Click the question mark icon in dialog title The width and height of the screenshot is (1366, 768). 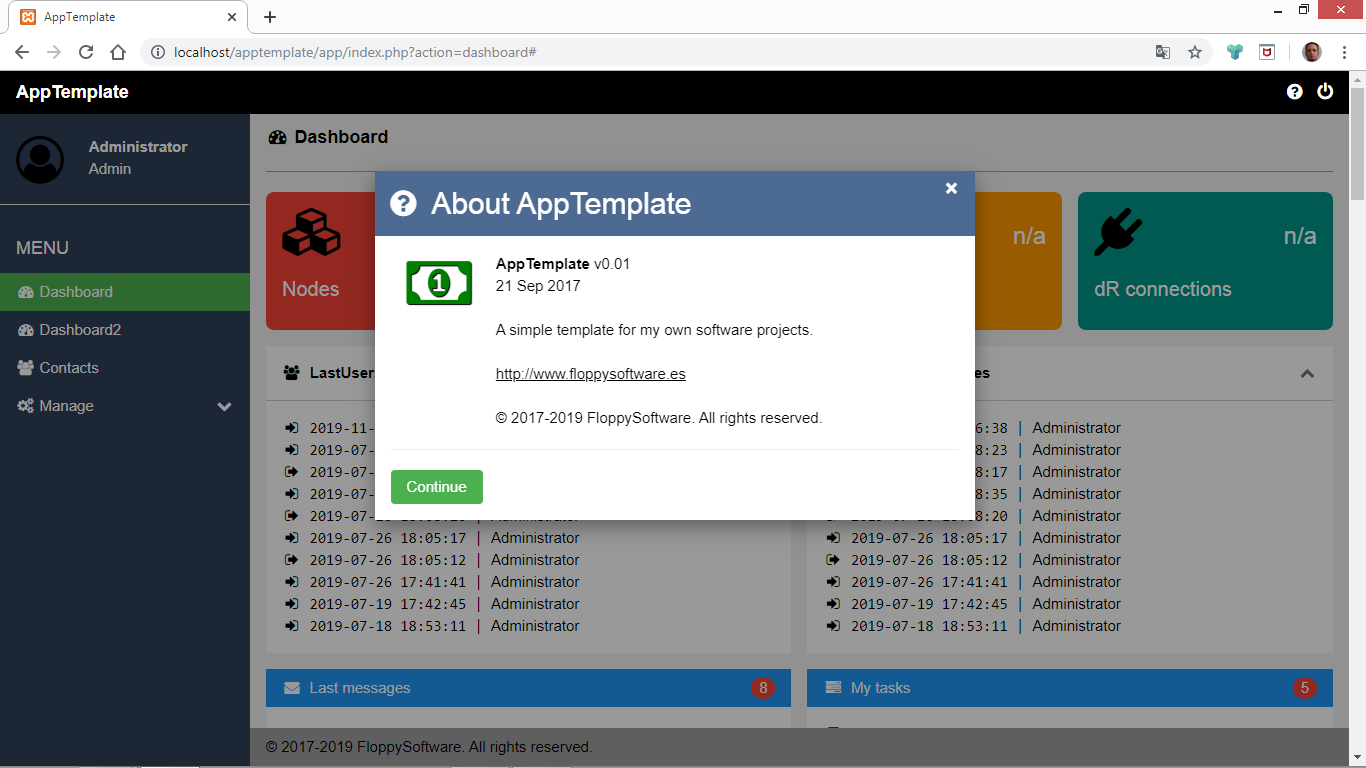(403, 203)
